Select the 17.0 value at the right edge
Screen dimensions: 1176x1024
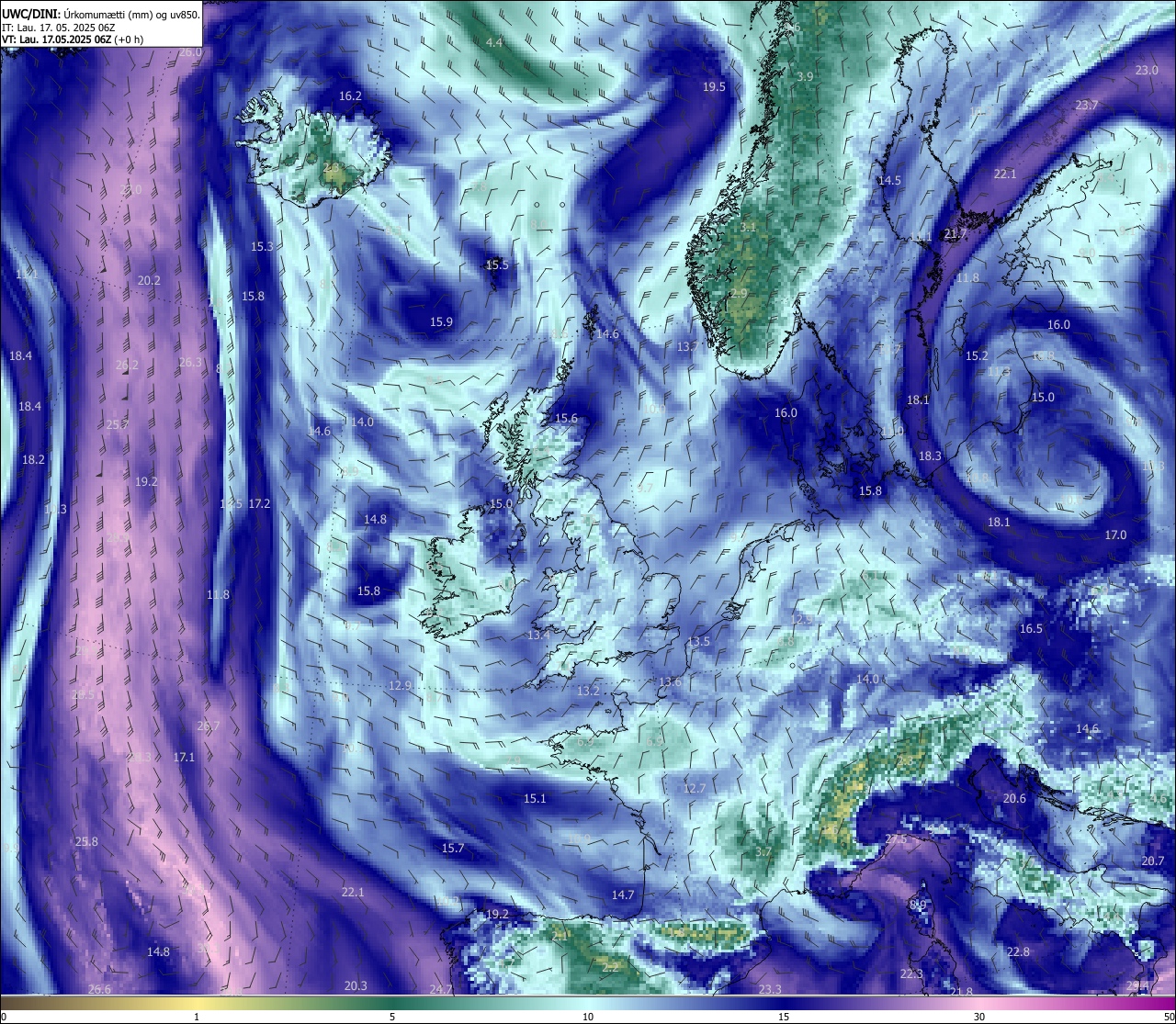(x=1115, y=535)
